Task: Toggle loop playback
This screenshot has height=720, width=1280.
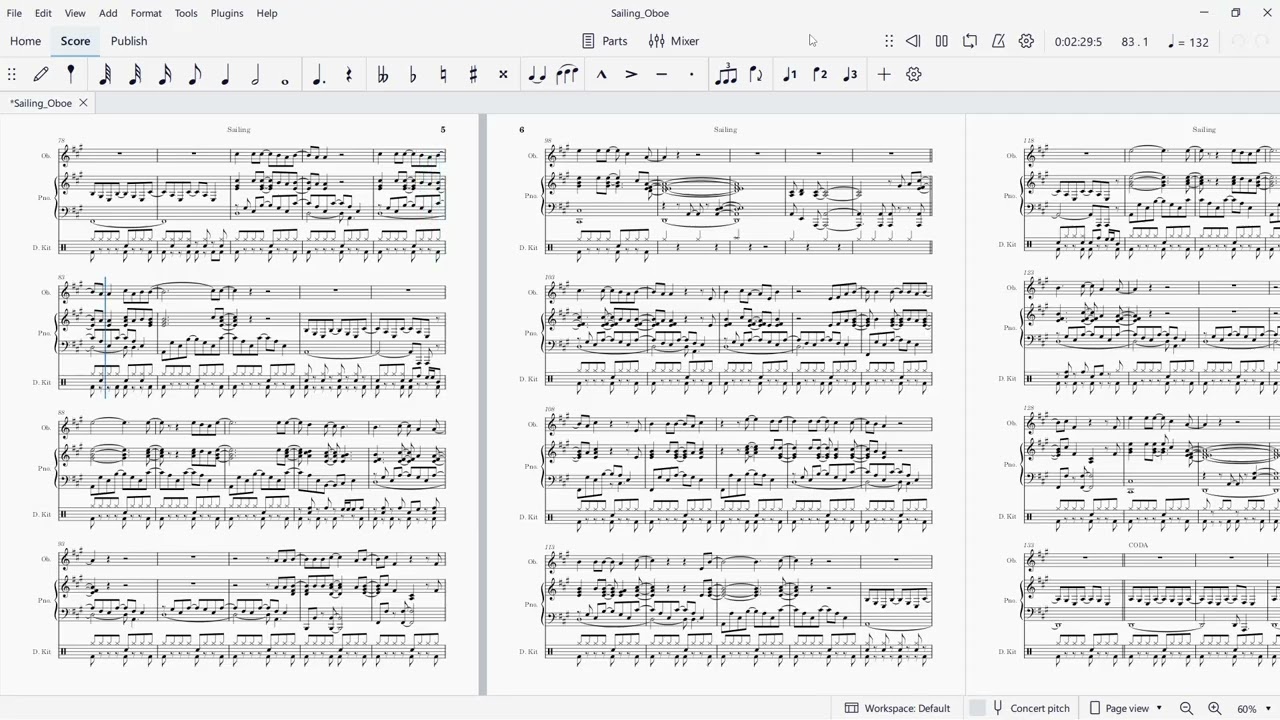Action: (x=970, y=41)
